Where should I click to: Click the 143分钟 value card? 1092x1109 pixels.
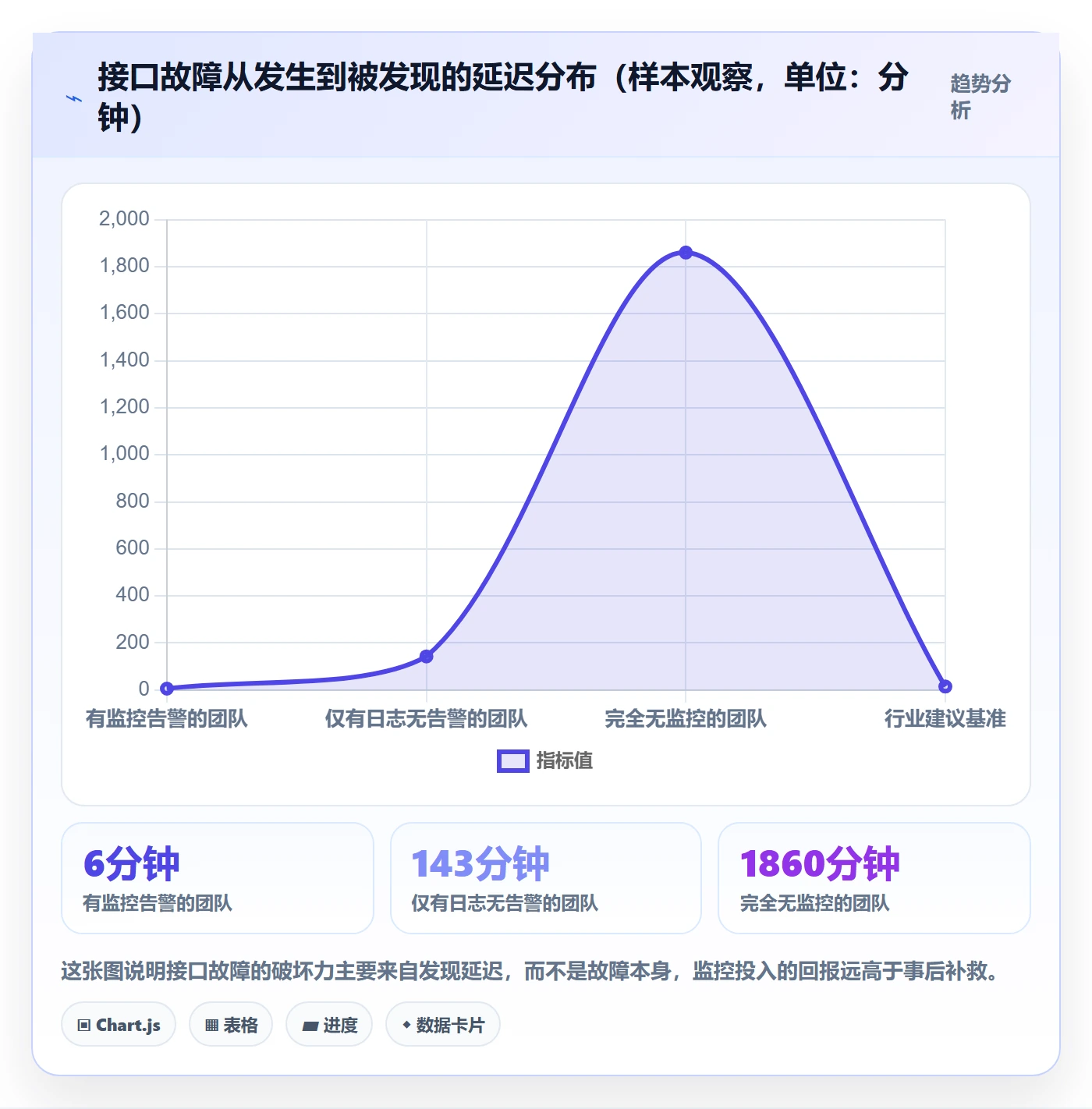[x=546, y=878]
